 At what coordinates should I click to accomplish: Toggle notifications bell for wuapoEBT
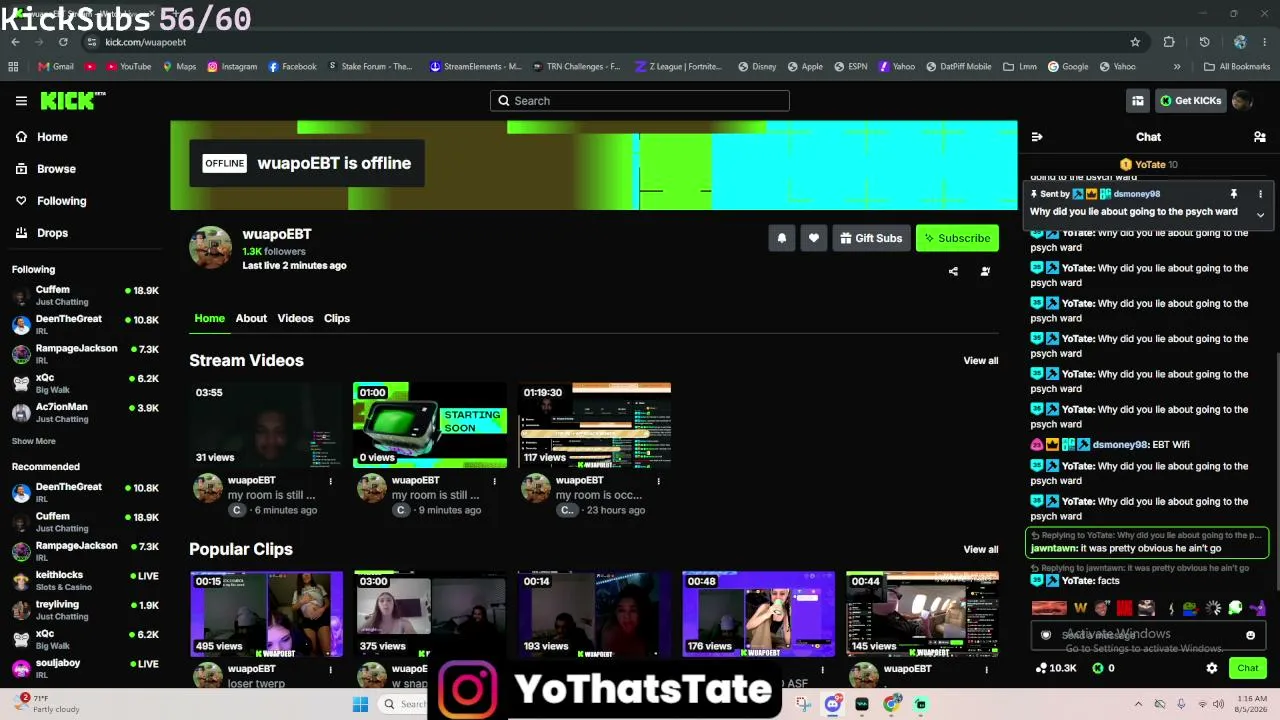coord(782,238)
